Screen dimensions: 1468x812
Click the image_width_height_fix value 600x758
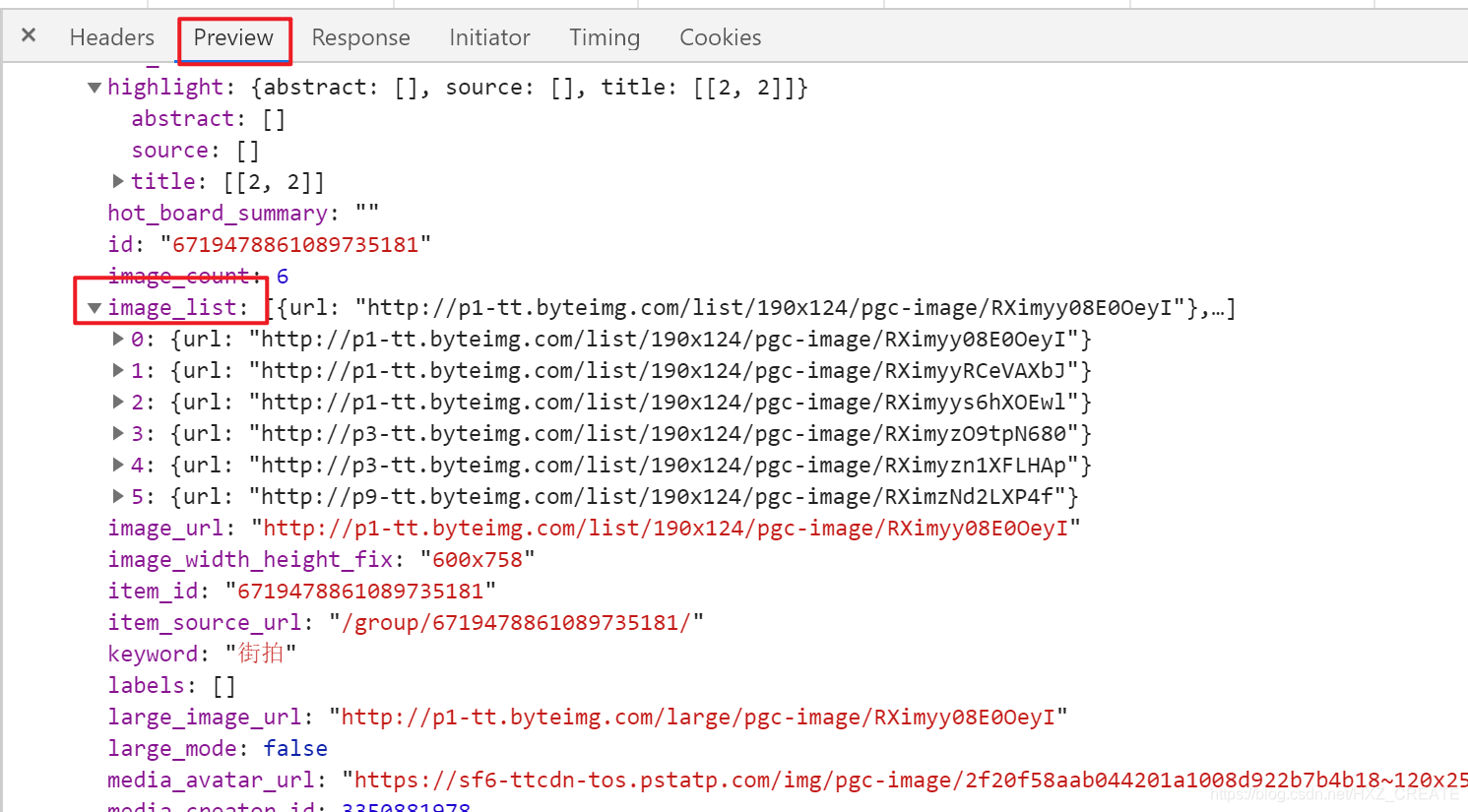click(x=478, y=560)
